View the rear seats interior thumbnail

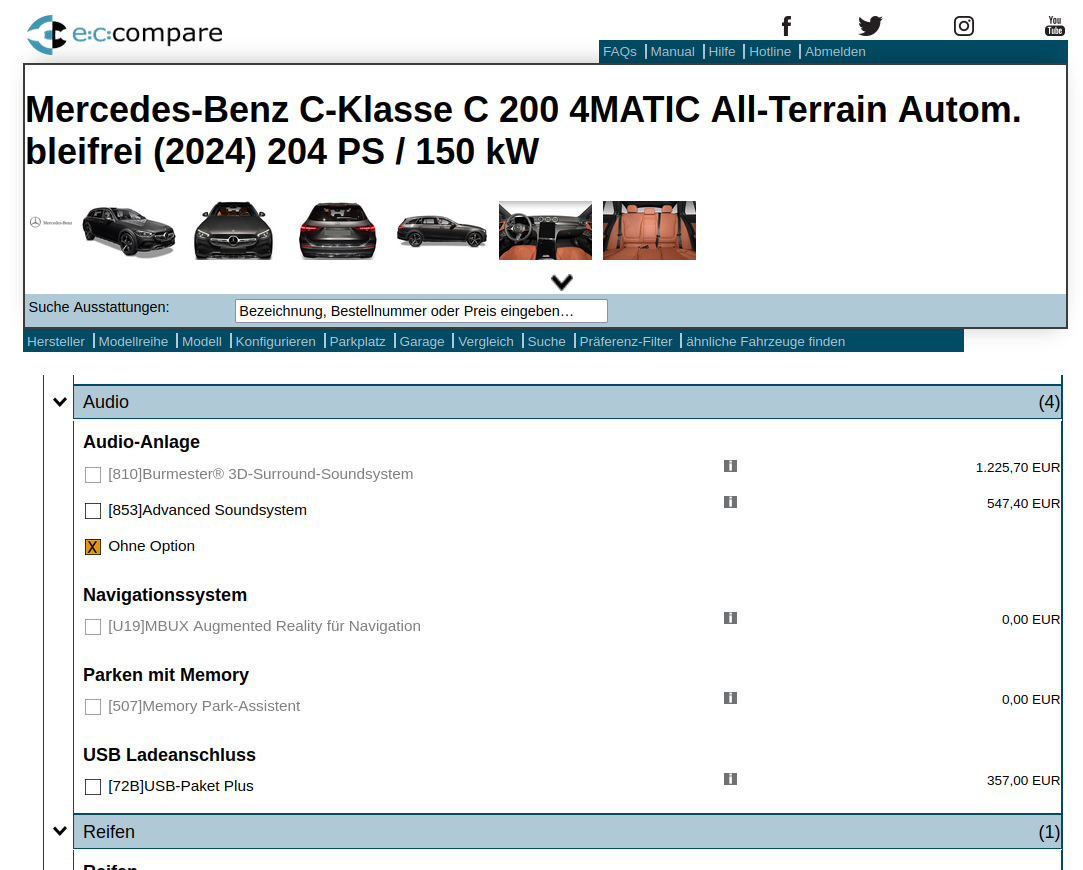649,231
